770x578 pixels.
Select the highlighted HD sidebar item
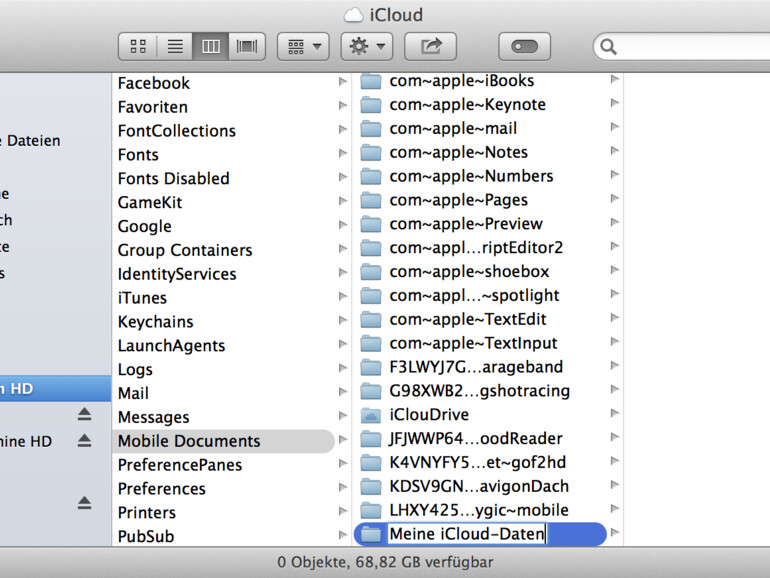[55, 388]
